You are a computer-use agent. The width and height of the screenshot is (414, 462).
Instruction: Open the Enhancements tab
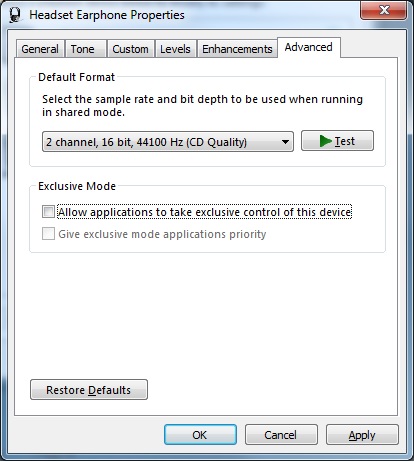tap(237, 49)
